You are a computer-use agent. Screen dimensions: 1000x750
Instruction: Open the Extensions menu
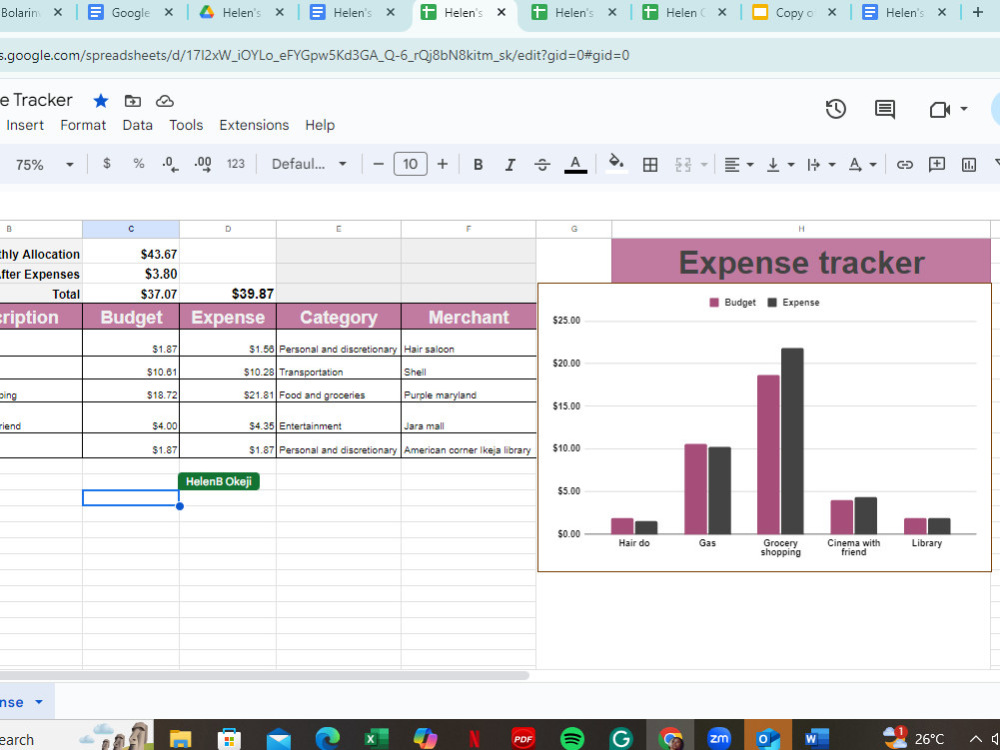(254, 125)
